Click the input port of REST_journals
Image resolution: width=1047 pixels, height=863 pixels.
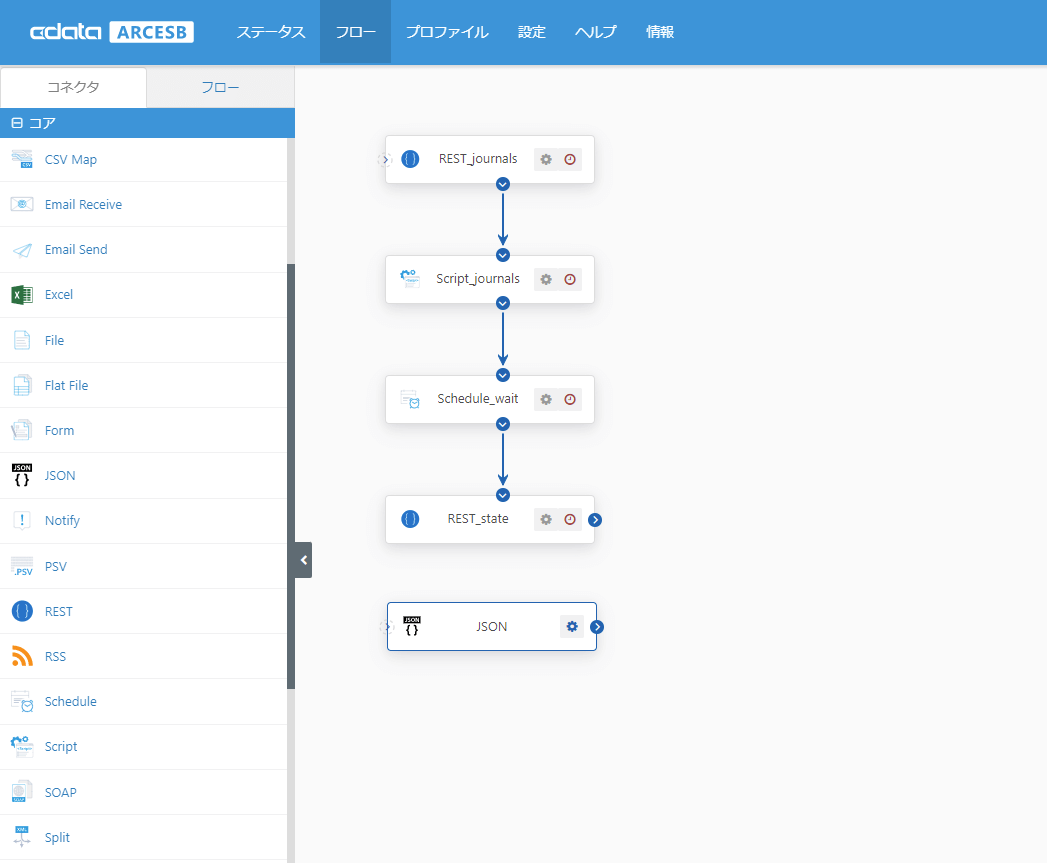pos(385,160)
